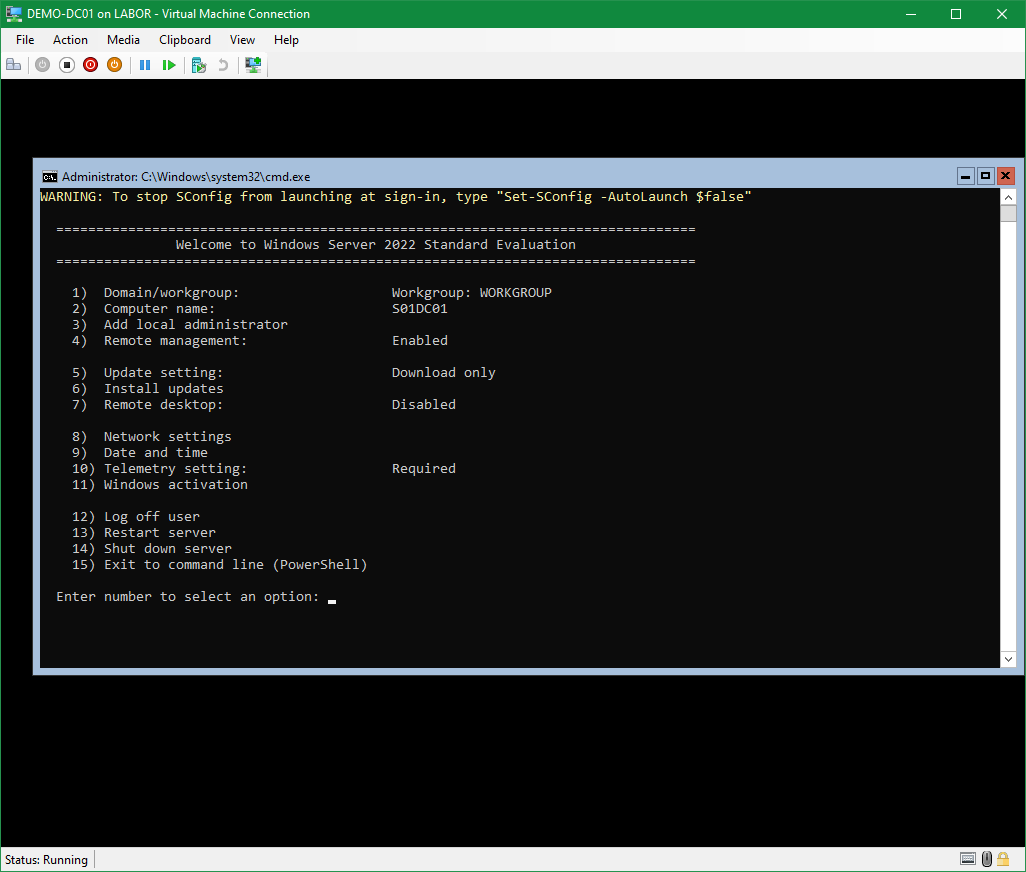Create a checkpoint with the toolbar icon

tap(199, 65)
